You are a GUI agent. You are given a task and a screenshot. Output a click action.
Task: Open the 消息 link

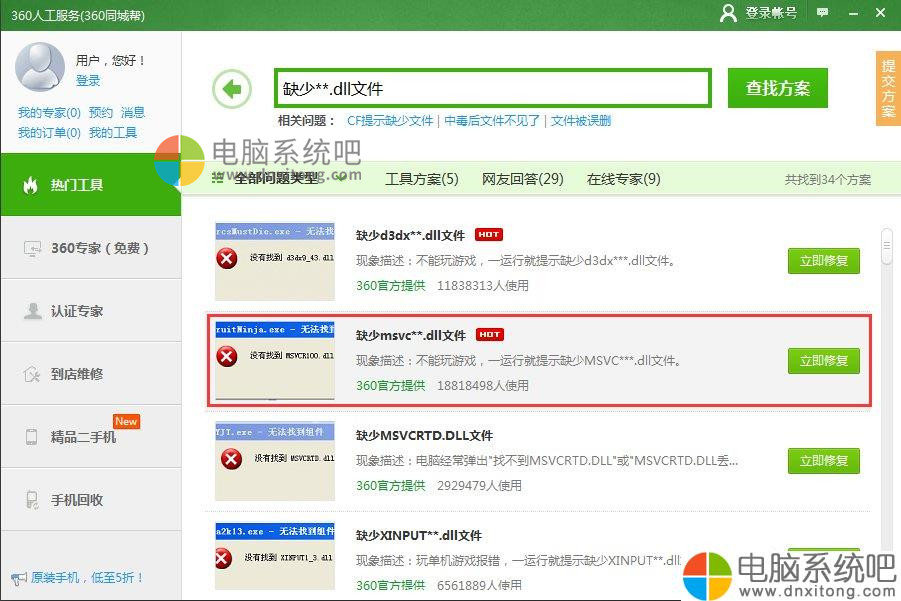(x=133, y=112)
